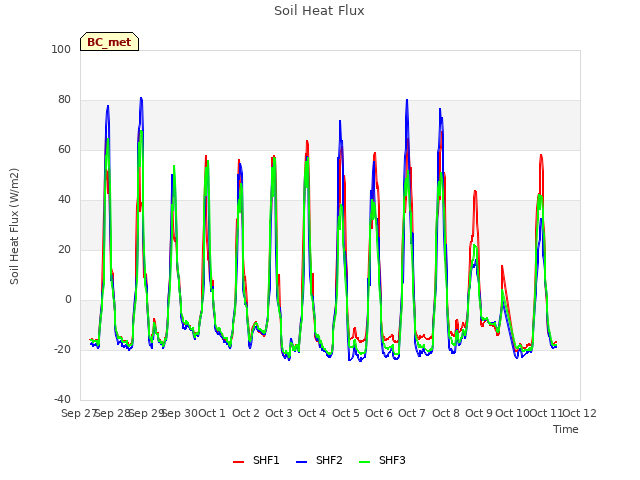The height and width of the screenshot is (480, 640).
Task: Click the 100 y-axis label
Action: pyautogui.click(x=61, y=49)
